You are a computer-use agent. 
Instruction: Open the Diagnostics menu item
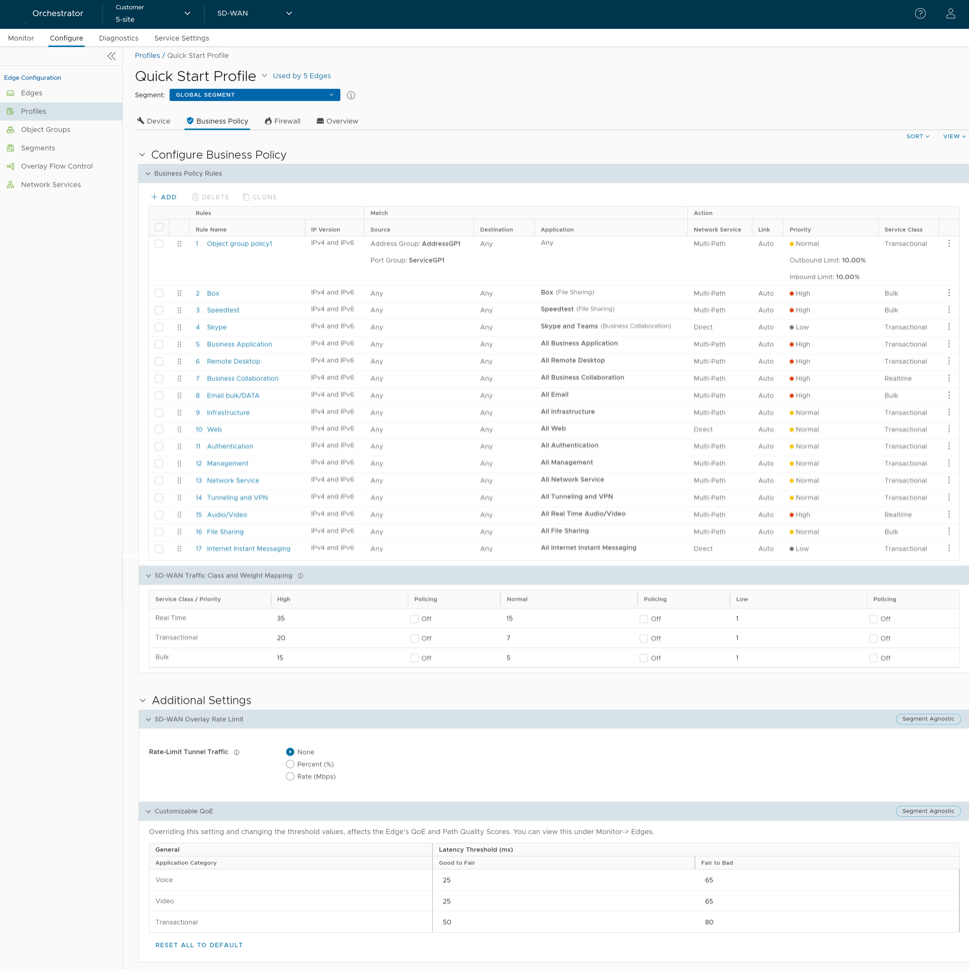tap(119, 37)
